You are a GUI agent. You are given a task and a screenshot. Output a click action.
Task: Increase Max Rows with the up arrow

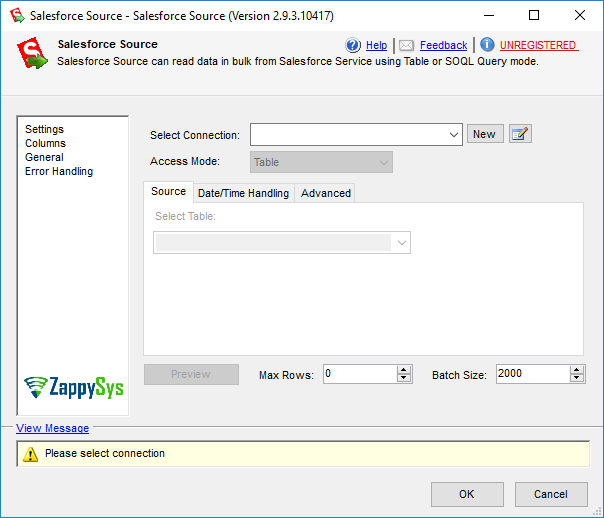404,370
